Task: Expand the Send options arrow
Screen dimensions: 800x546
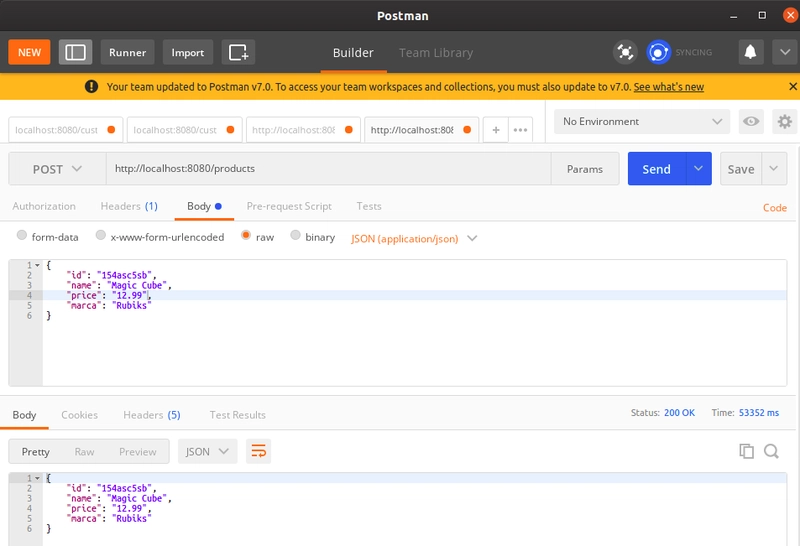Action: (698, 168)
